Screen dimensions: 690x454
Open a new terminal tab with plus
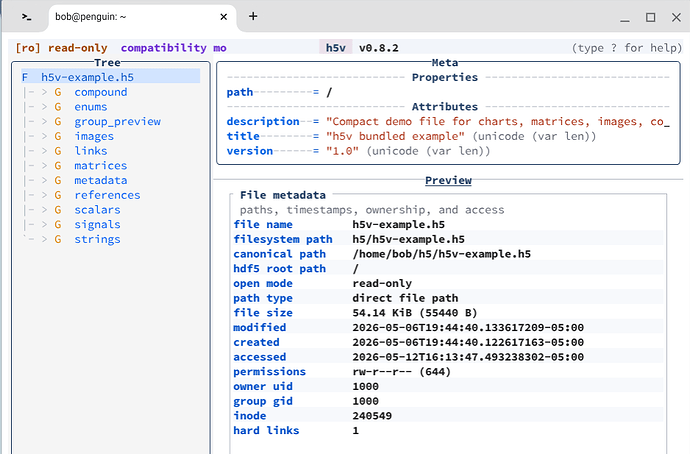(253, 16)
